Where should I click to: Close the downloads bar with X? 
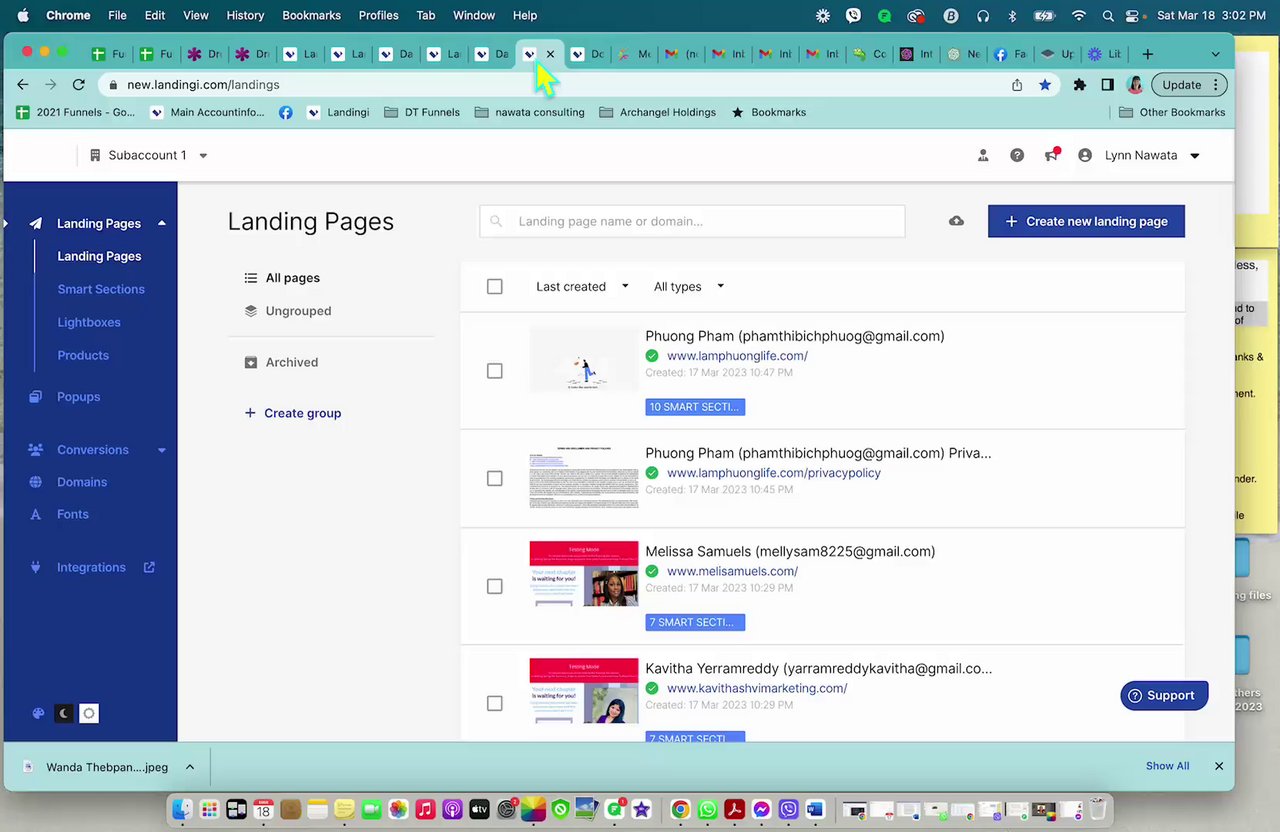1219,766
